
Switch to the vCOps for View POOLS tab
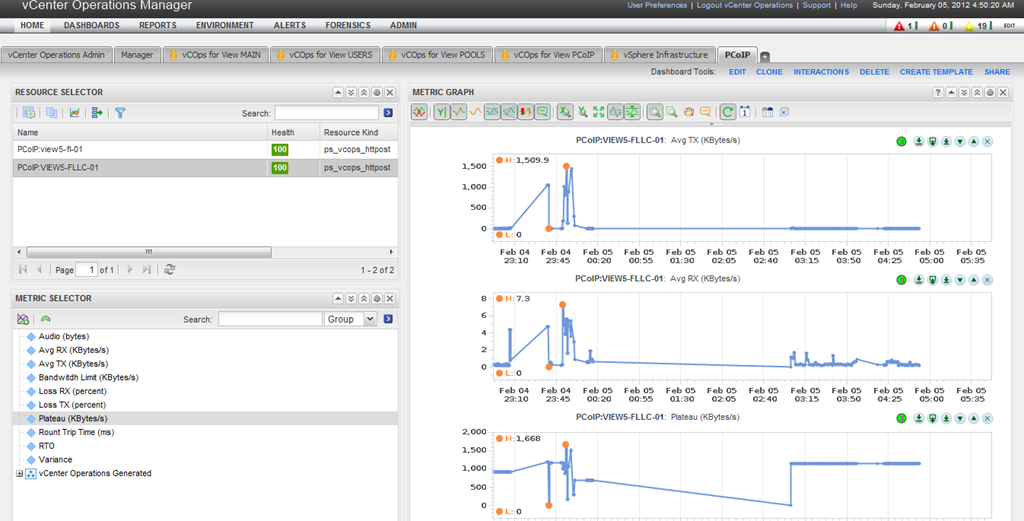pyautogui.click(x=436, y=55)
